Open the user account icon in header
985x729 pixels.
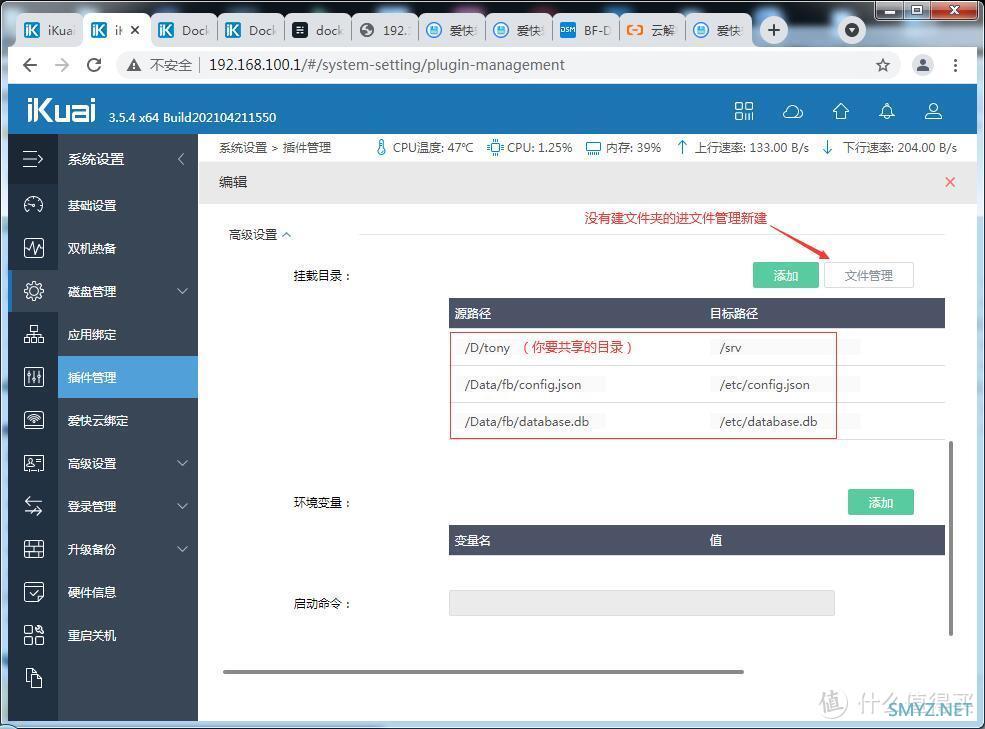933,111
